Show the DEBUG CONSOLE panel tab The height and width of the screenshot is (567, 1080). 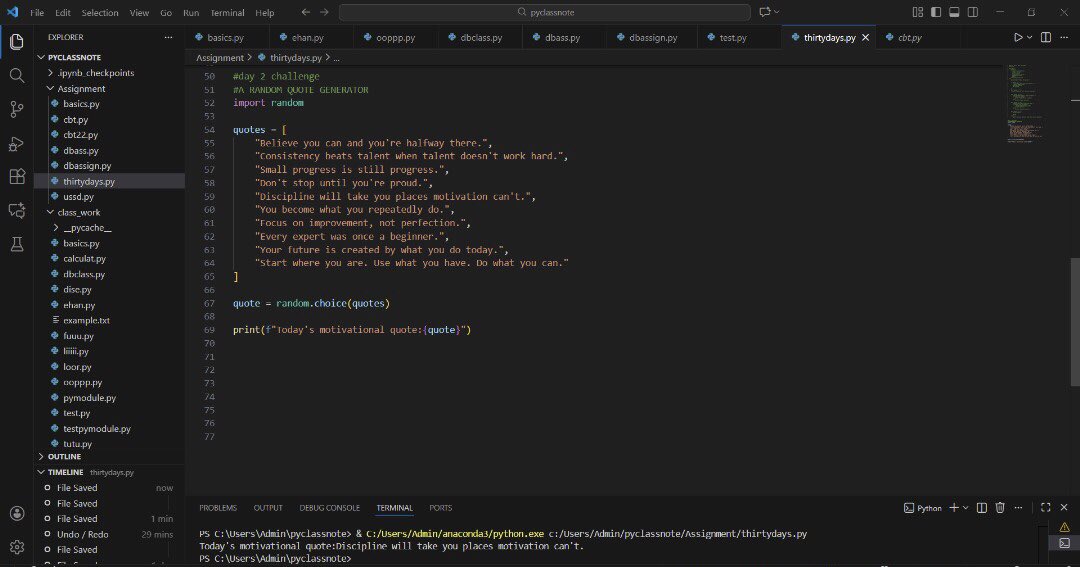(x=329, y=508)
